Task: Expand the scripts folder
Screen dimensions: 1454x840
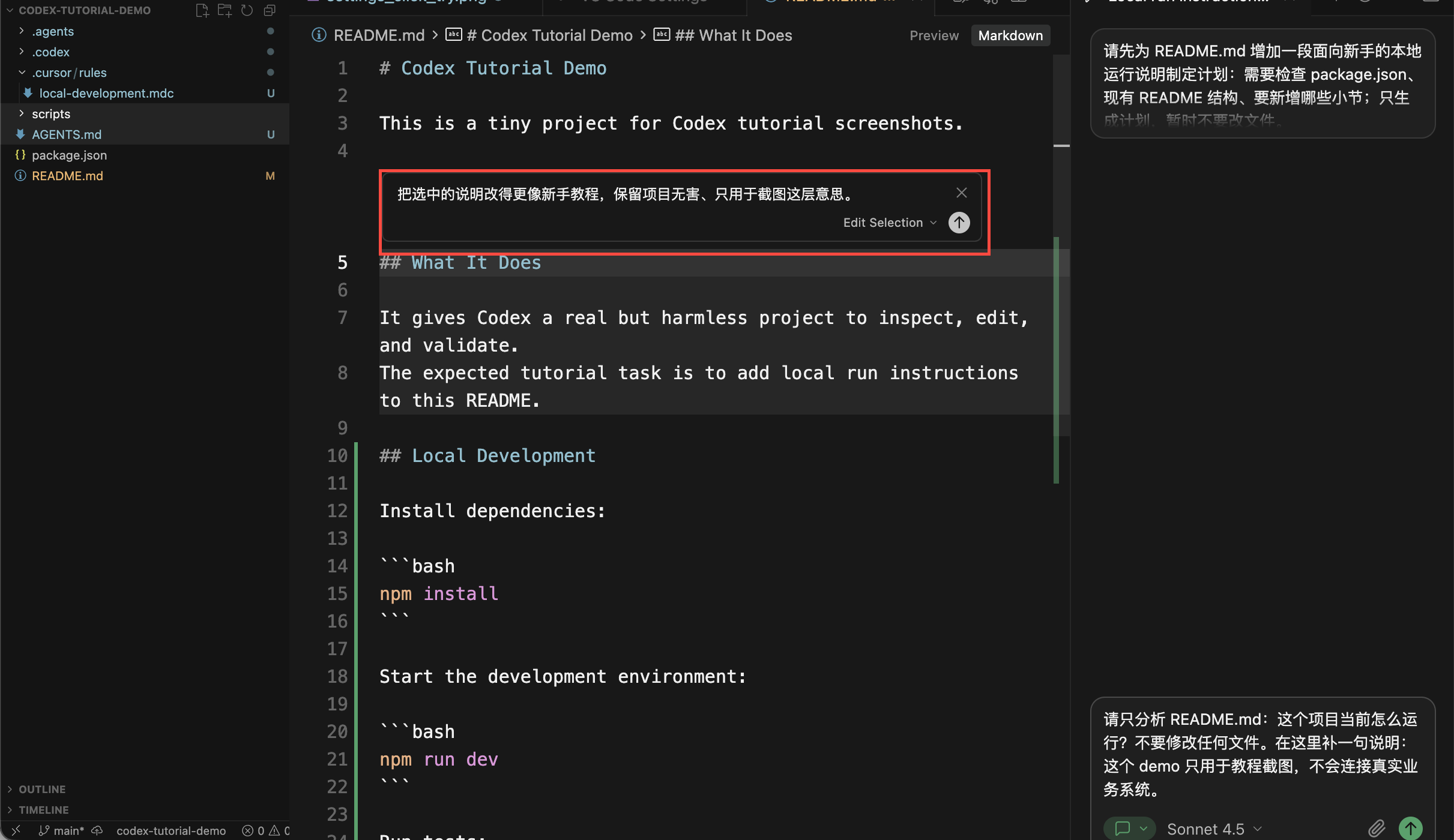Action: [x=145, y=114]
